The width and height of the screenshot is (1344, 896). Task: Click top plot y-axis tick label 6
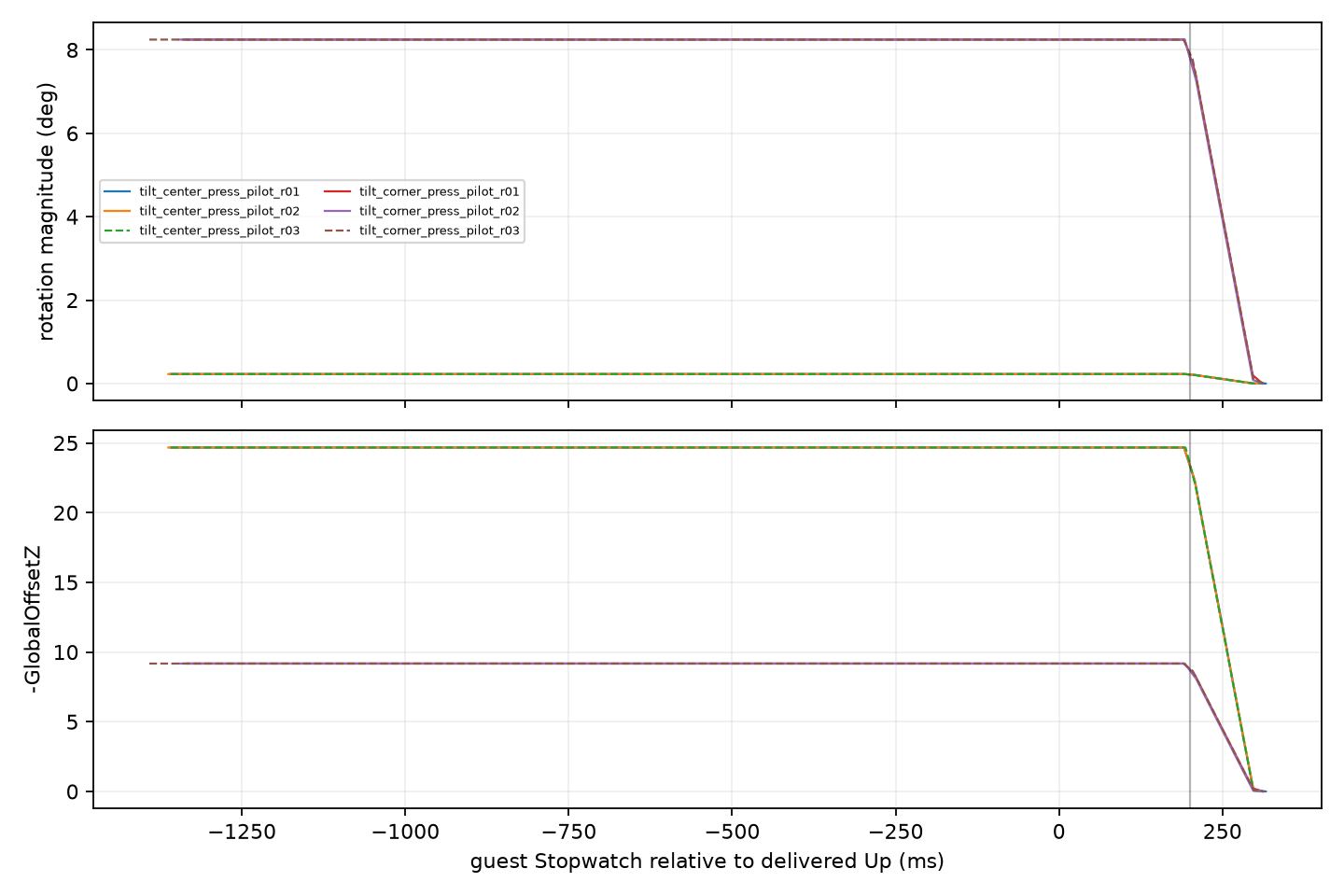pos(73,133)
